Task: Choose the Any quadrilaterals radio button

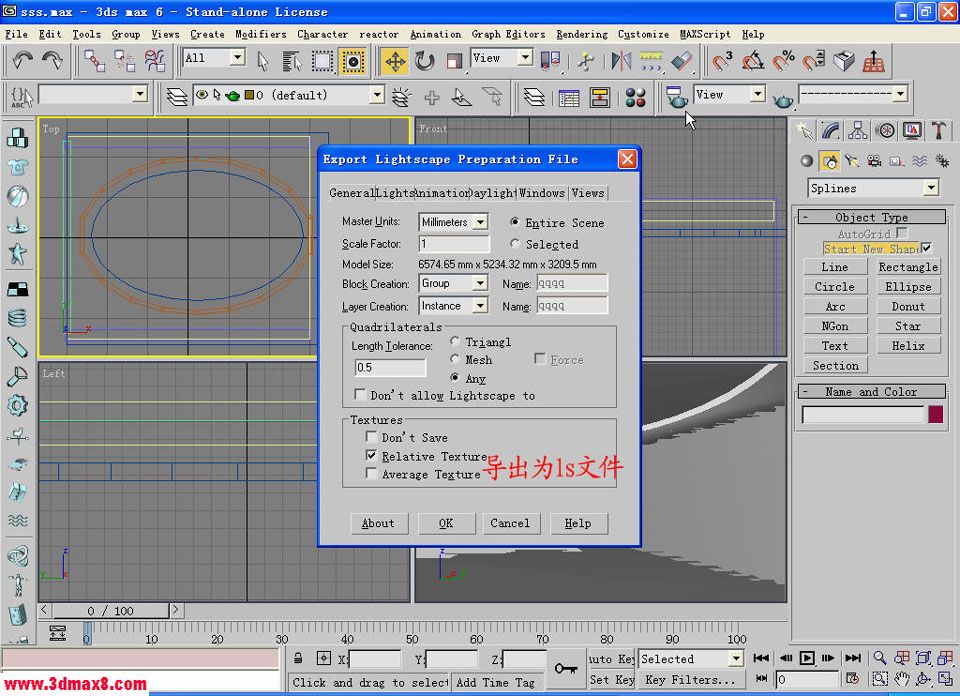Action: coord(455,378)
